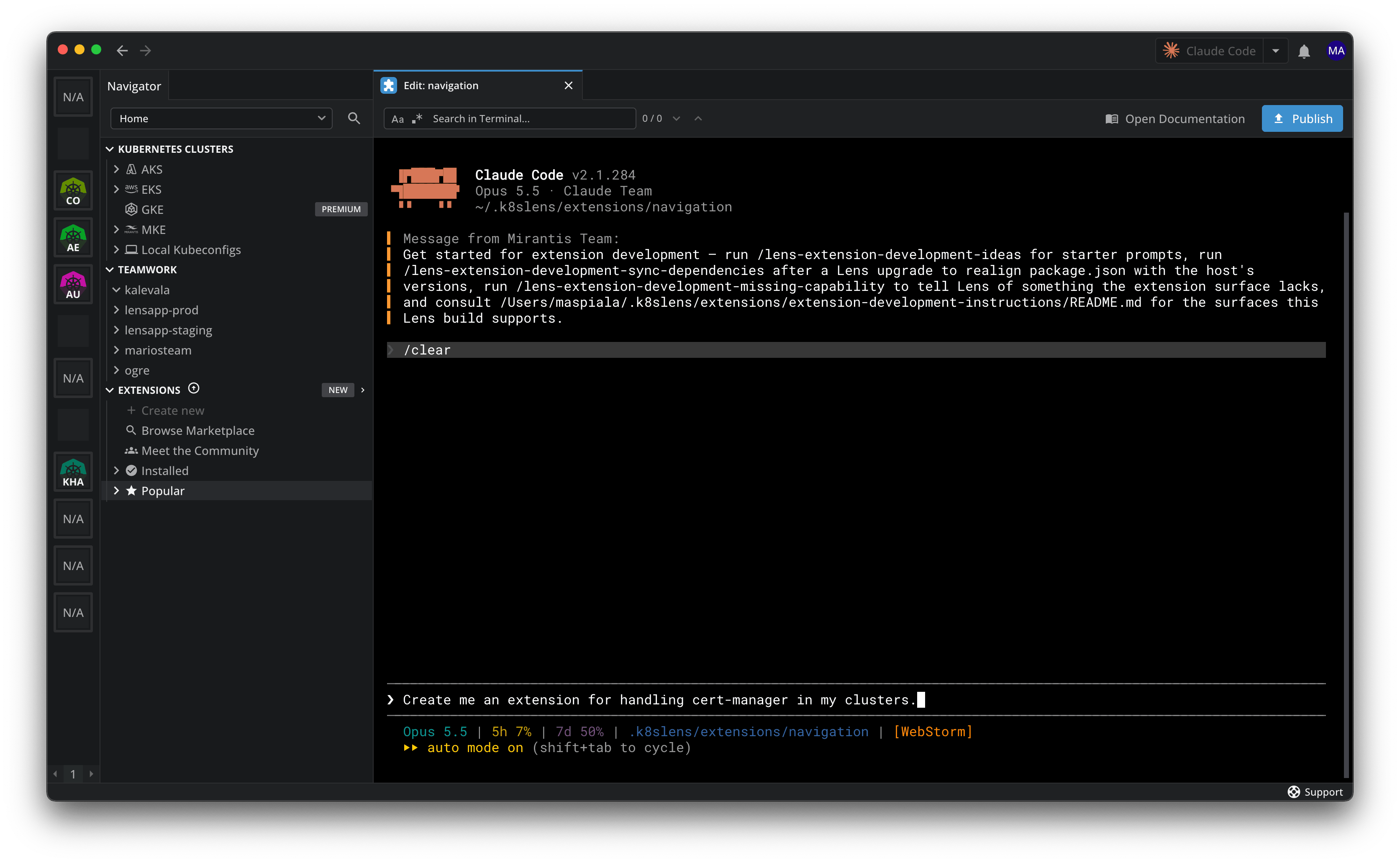Jump to next terminal search match
Image resolution: width=1400 pixels, height=863 pixels.
(x=677, y=119)
